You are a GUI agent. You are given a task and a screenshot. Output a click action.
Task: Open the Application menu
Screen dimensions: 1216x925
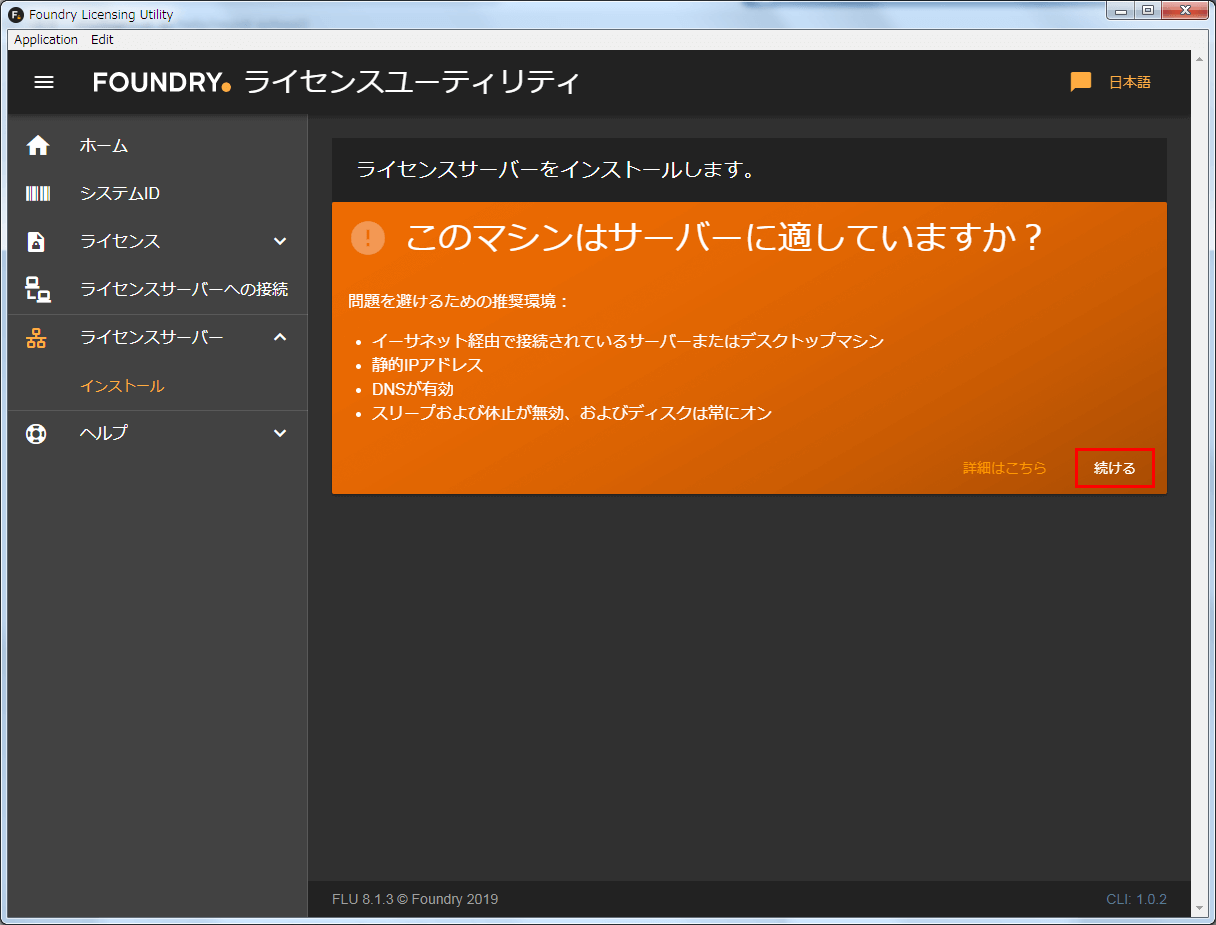[46, 39]
